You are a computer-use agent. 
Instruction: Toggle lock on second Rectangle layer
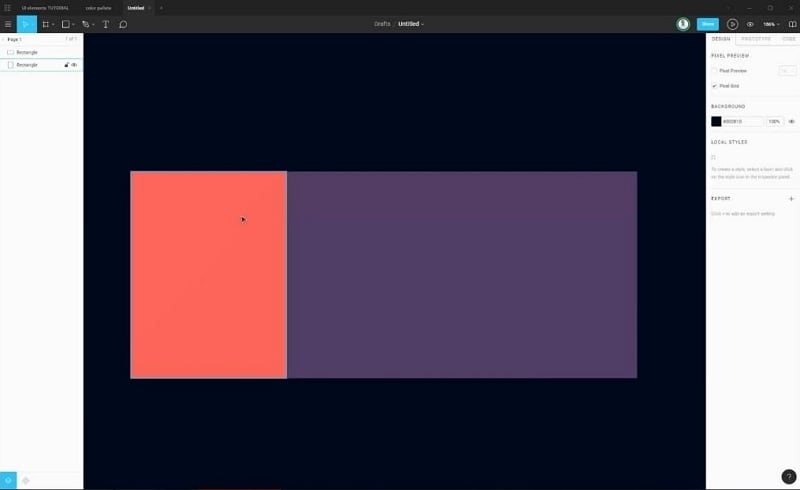tap(66, 65)
